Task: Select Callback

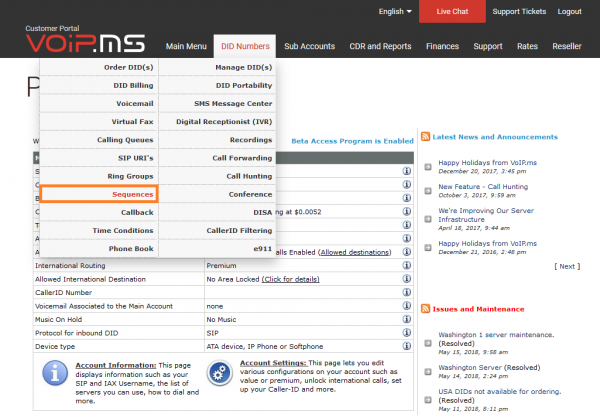Action: coord(99,212)
